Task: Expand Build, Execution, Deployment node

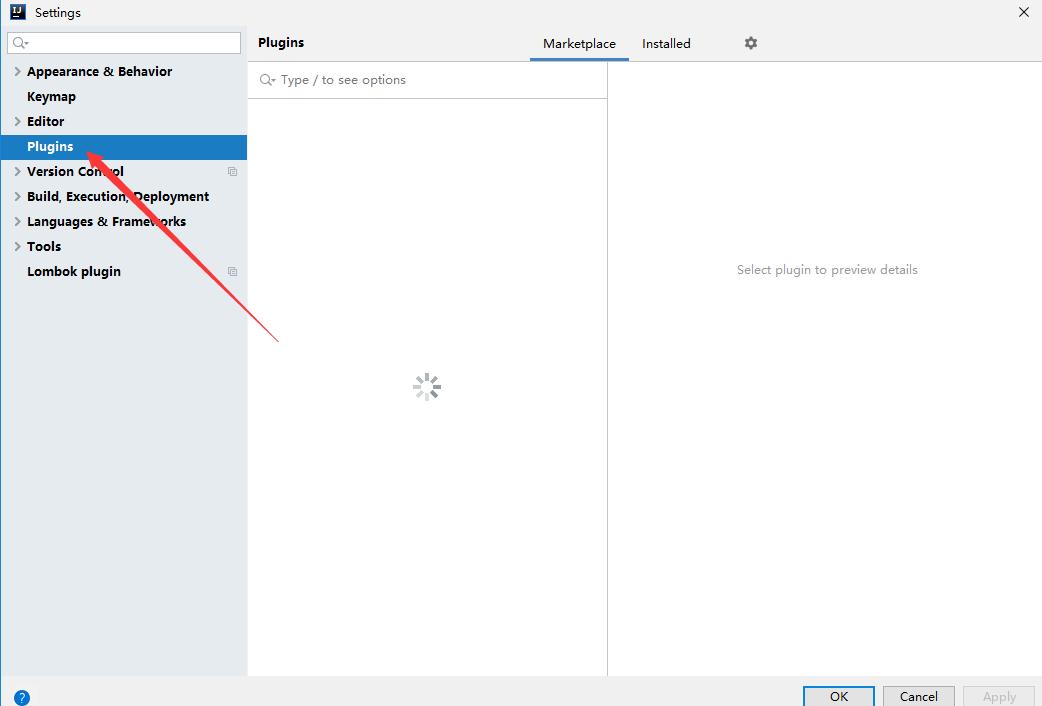Action: pyautogui.click(x=17, y=196)
